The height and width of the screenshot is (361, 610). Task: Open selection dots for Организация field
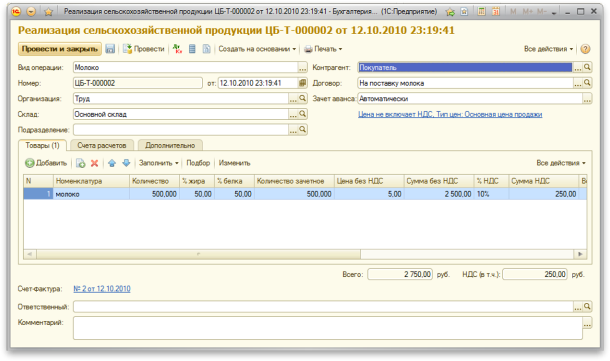tap(293, 99)
